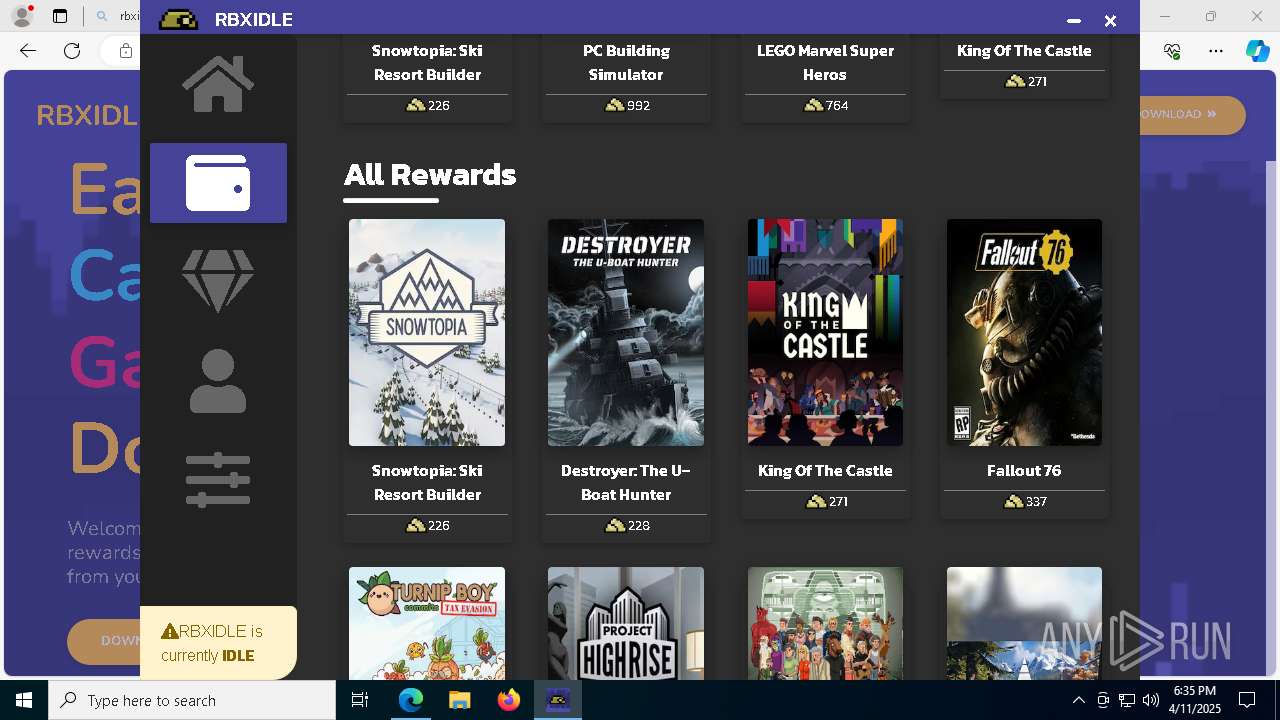This screenshot has height=720, width=1280.
Task: Open Edge browser settings and more menu
Action: pyautogui.click(x=1216, y=51)
